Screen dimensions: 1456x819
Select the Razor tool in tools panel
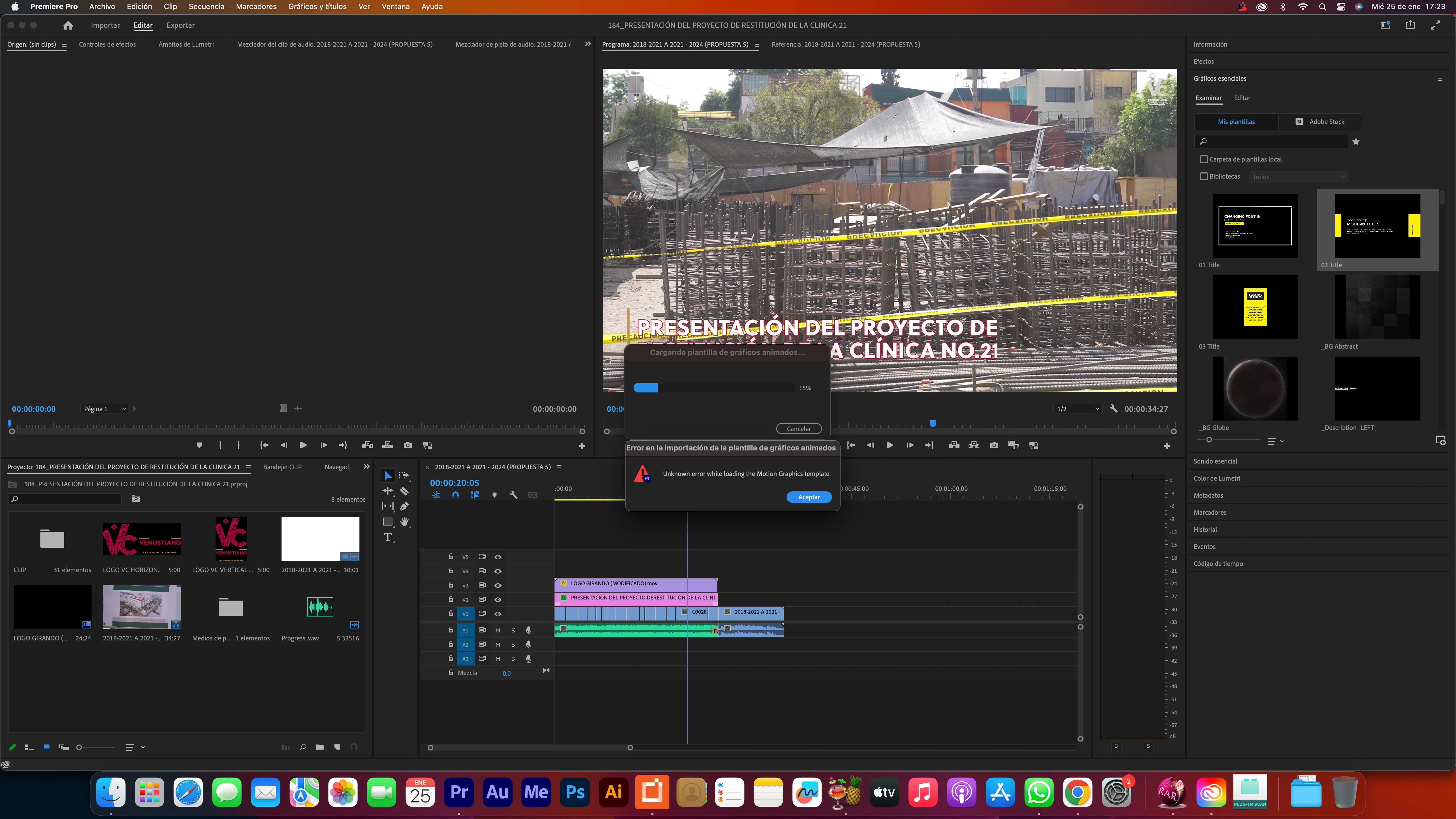coord(404,491)
